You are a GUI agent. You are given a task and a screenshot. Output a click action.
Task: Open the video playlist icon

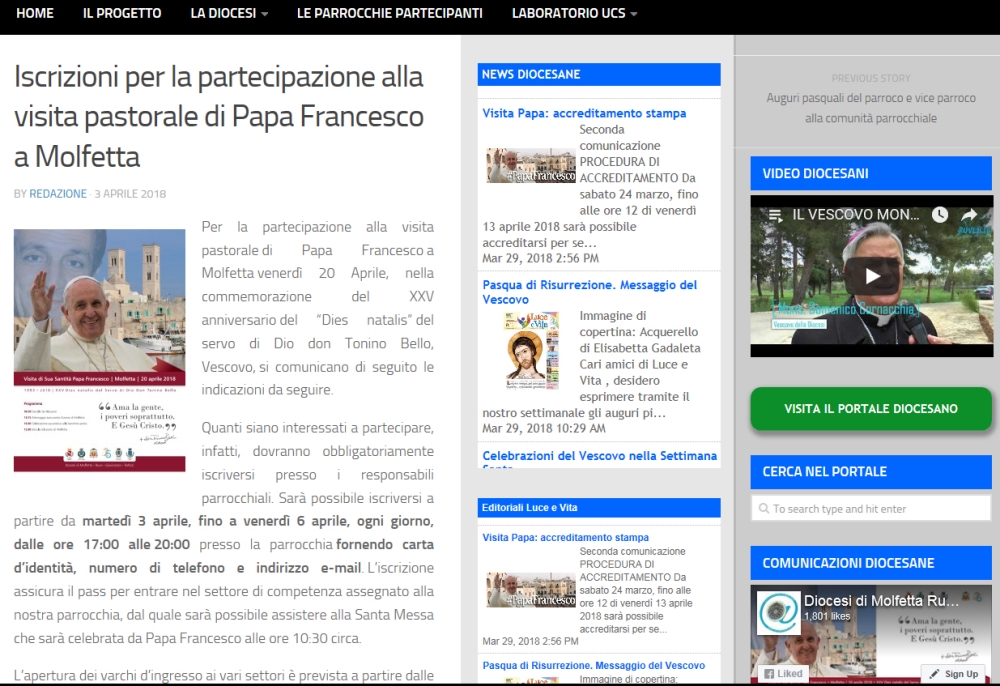coord(776,215)
